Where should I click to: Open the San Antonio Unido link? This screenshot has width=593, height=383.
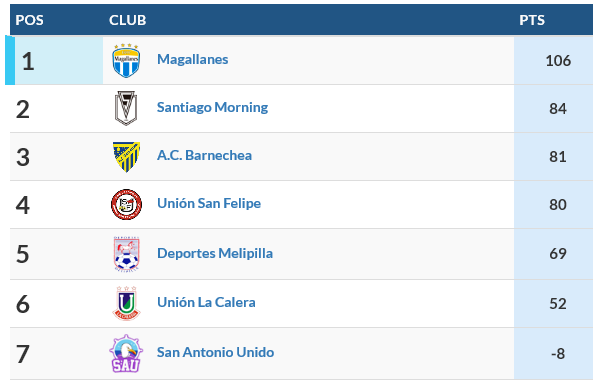(x=216, y=352)
